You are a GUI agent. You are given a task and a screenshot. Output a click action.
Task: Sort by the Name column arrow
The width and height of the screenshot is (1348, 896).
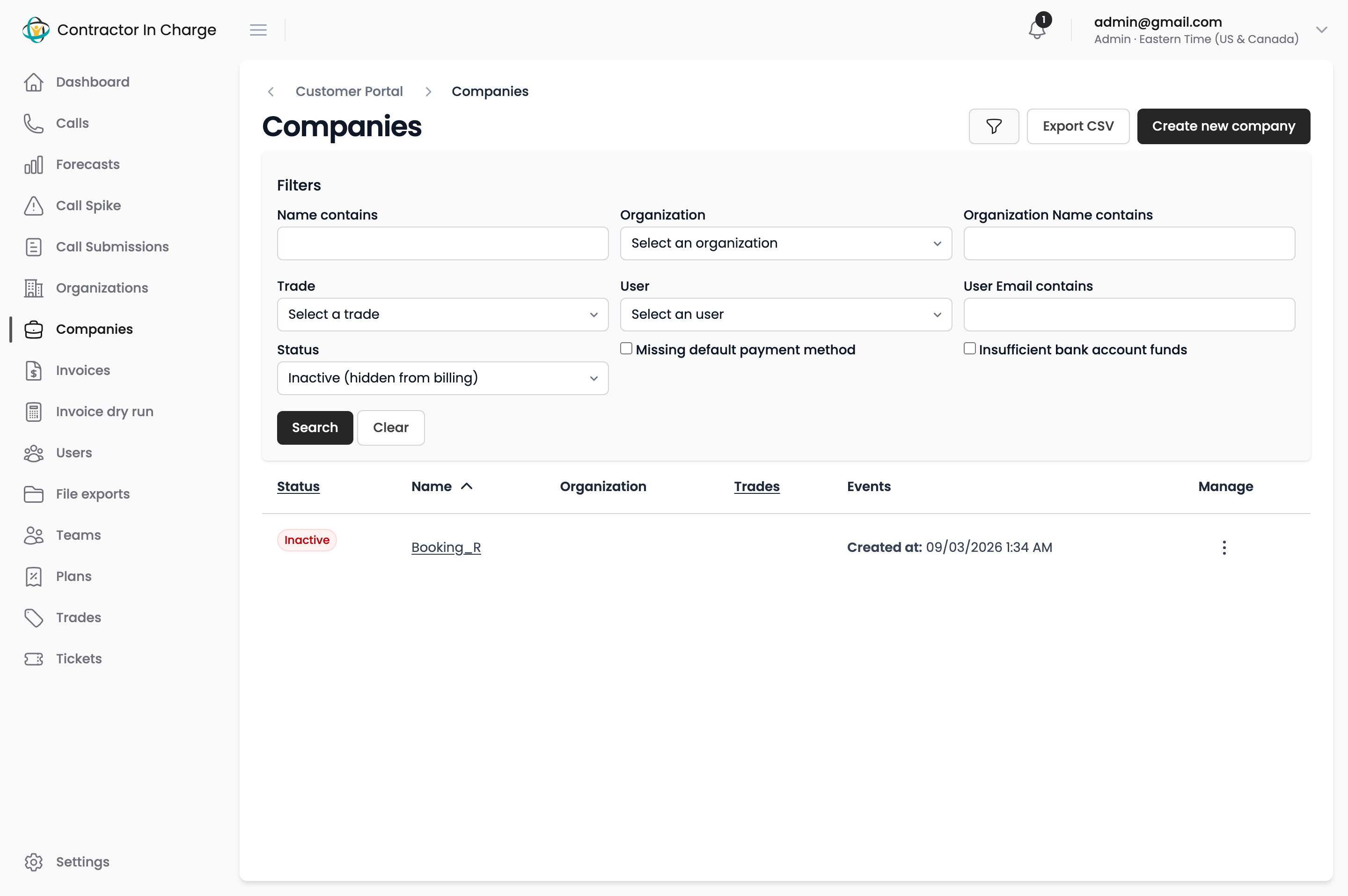[467, 486]
